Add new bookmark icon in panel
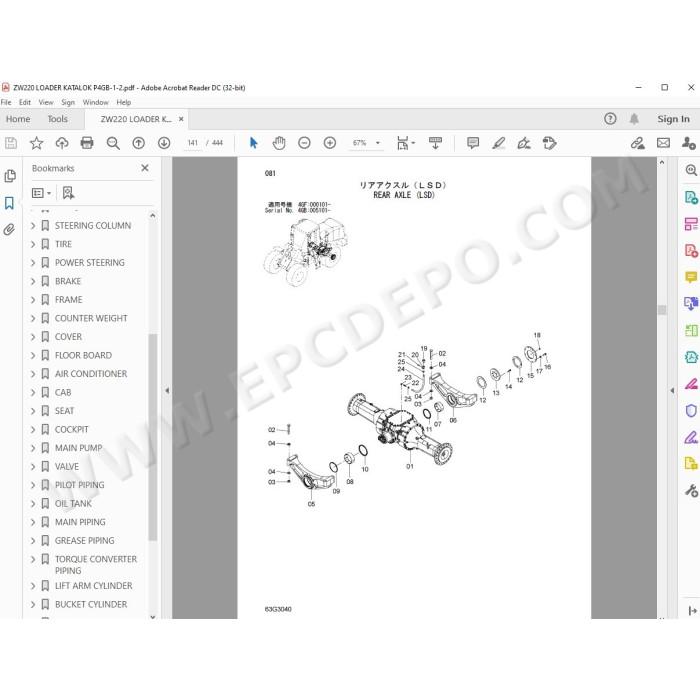This screenshot has height=700, width=700. [x=68, y=193]
